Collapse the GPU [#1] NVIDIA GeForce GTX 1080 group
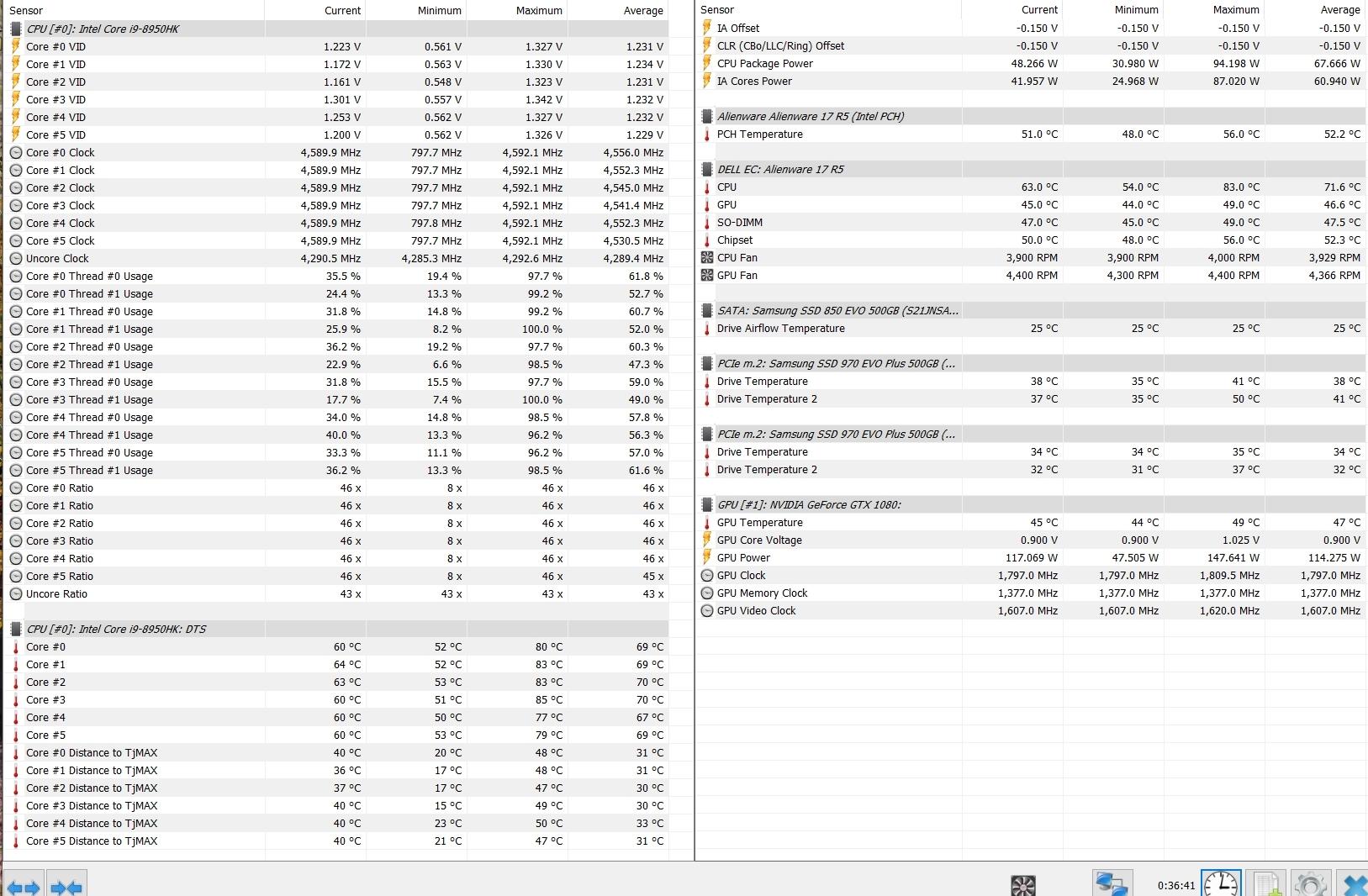The height and width of the screenshot is (896, 1368). coord(707,505)
